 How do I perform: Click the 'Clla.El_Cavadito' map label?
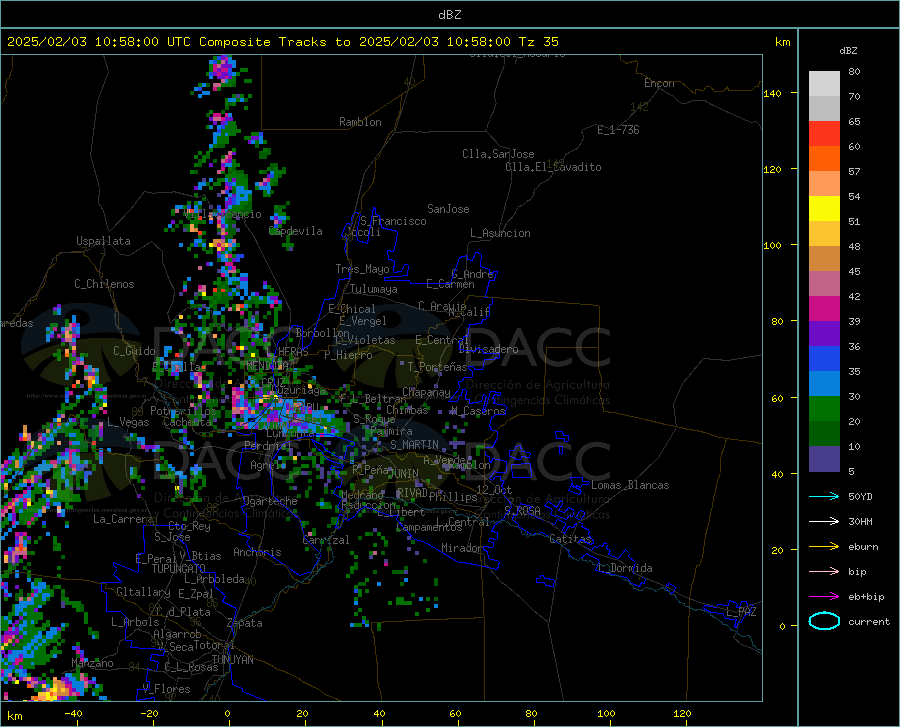tap(553, 167)
